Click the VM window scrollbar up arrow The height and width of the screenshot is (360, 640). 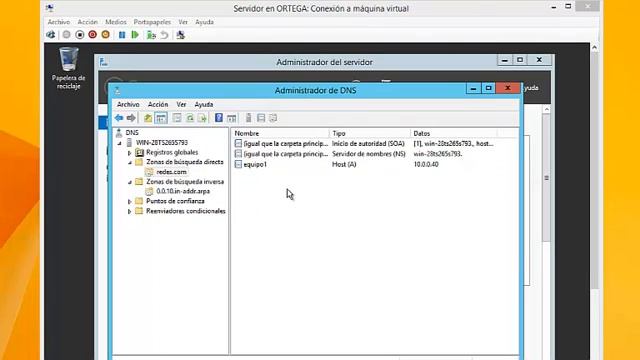pos(595,48)
